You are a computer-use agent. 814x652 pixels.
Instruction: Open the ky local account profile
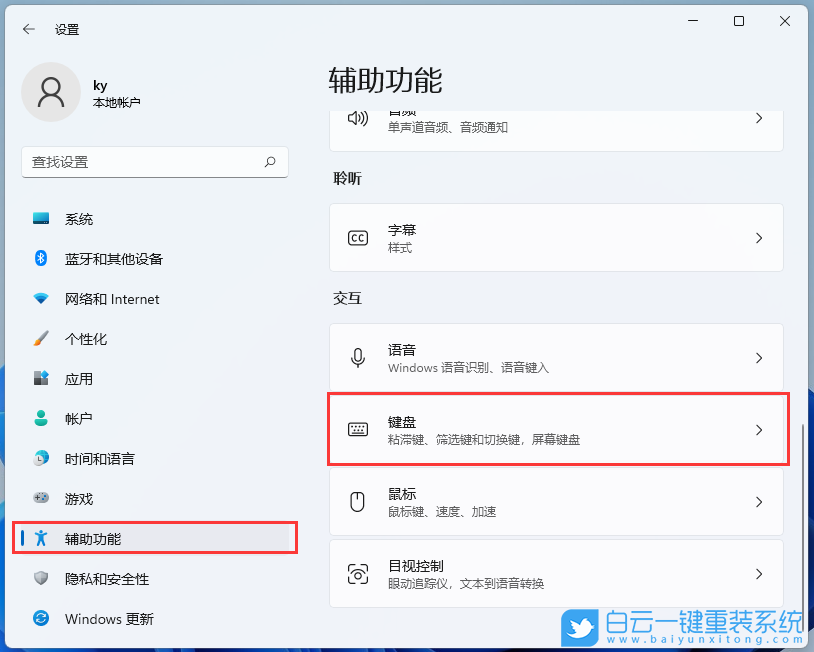95,92
